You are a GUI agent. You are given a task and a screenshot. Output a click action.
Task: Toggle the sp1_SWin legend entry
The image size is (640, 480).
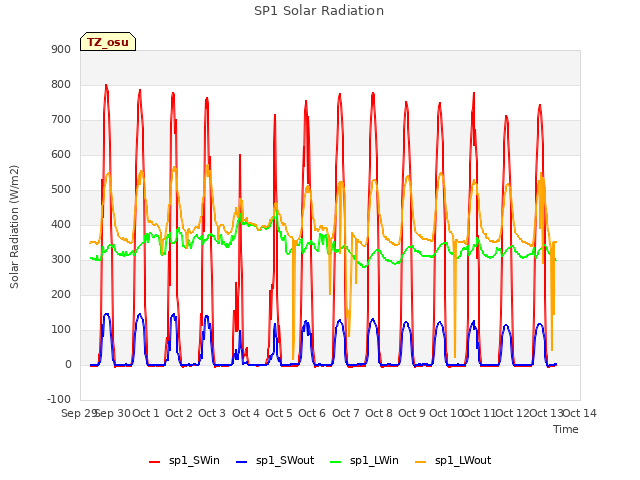(x=184, y=461)
